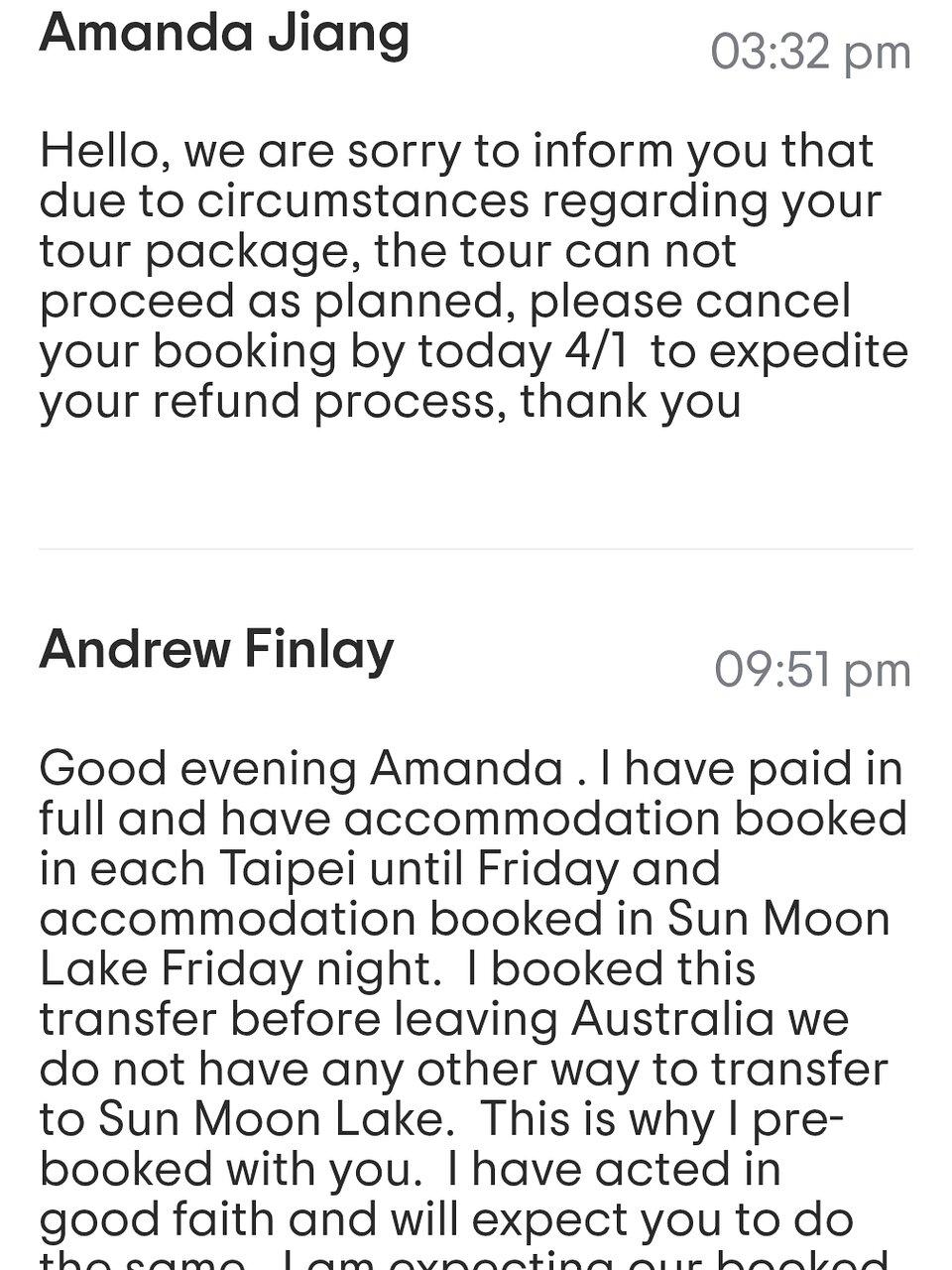Click the partially visible last line of the reply
The image size is (952, 1270).
tap(464, 1260)
